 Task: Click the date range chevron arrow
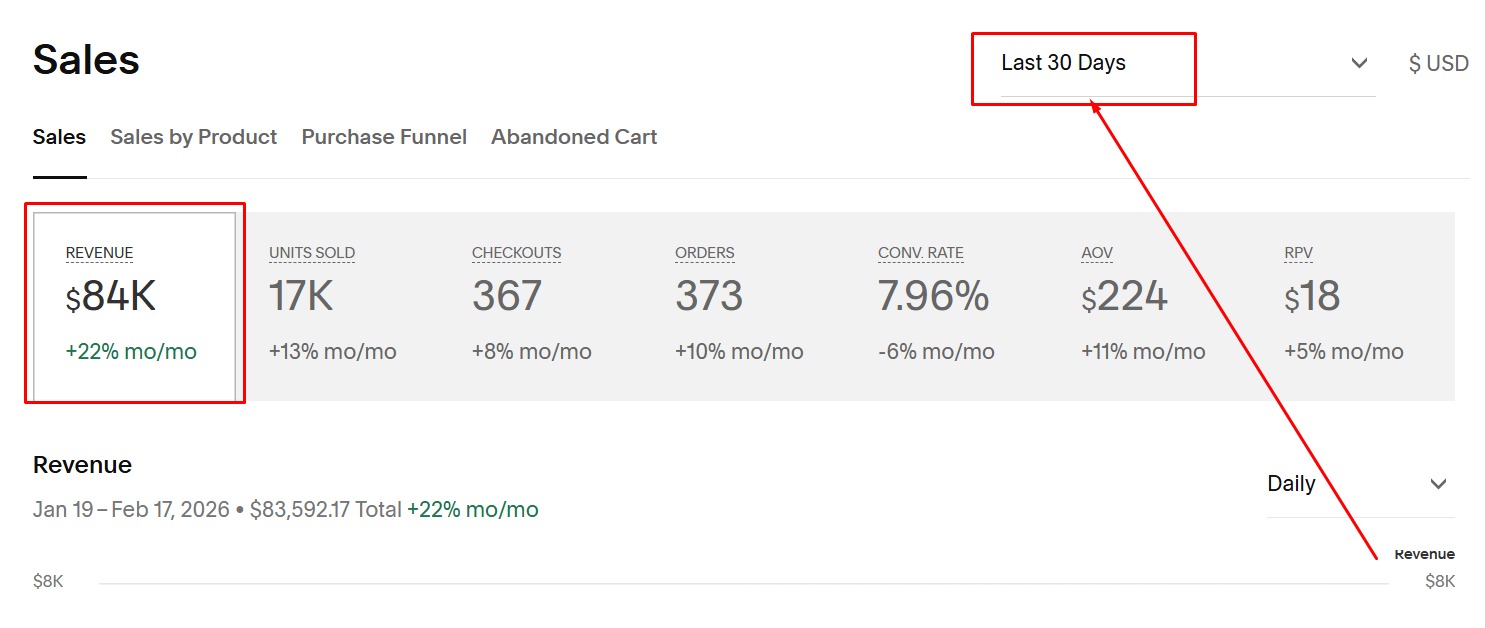1359,63
